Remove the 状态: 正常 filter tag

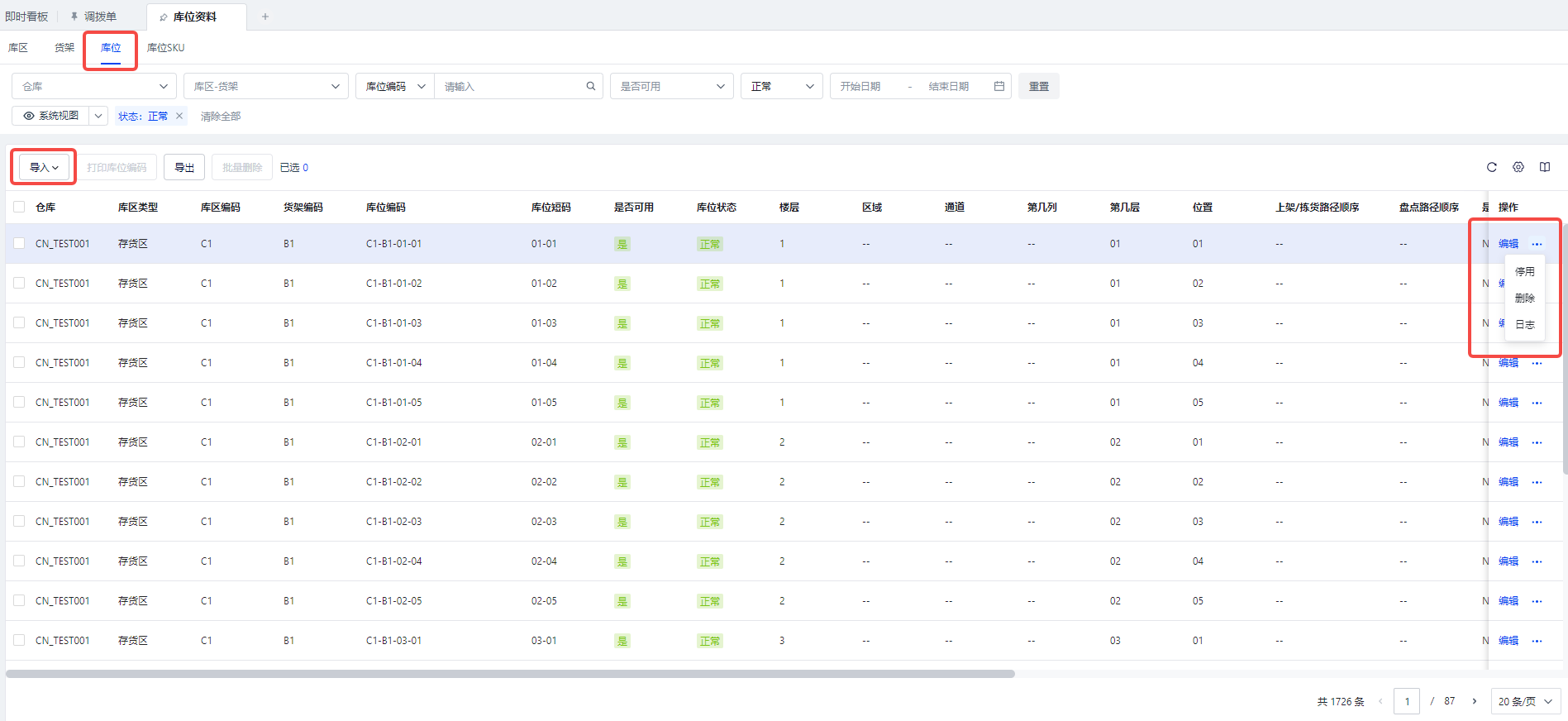click(179, 116)
